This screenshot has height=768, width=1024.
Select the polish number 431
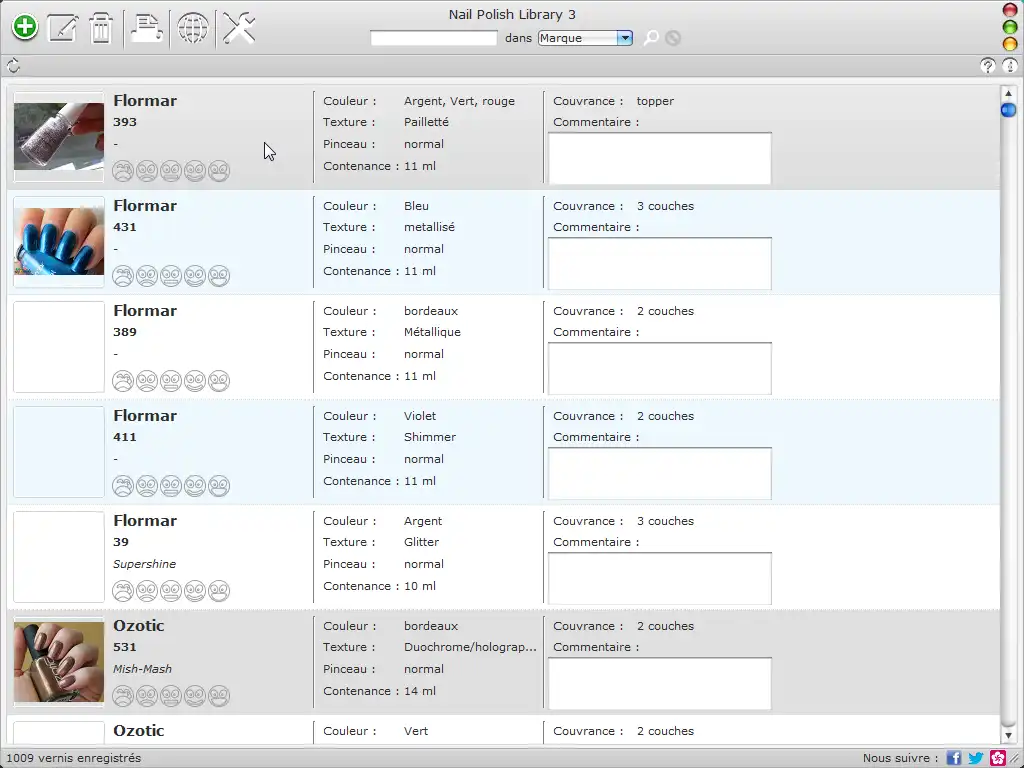(x=125, y=227)
